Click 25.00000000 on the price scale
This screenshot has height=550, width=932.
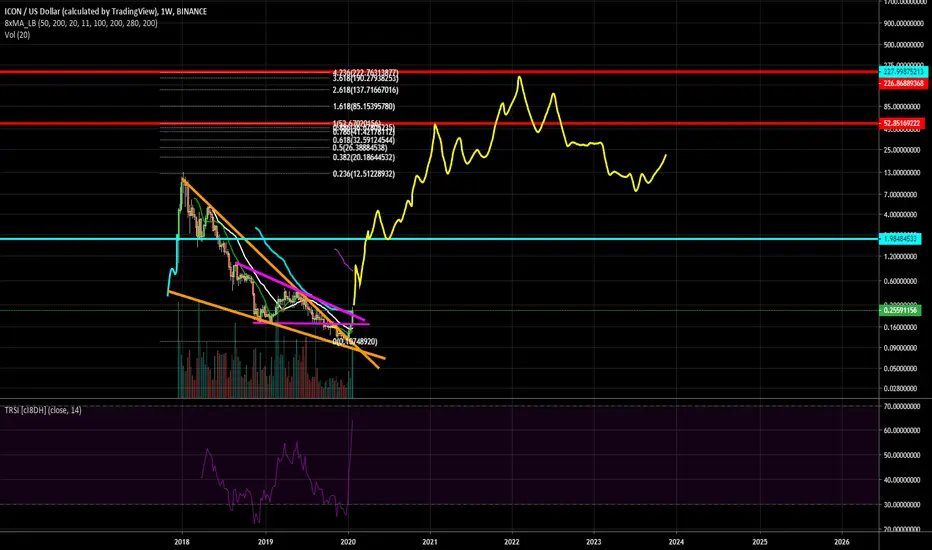[902, 150]
